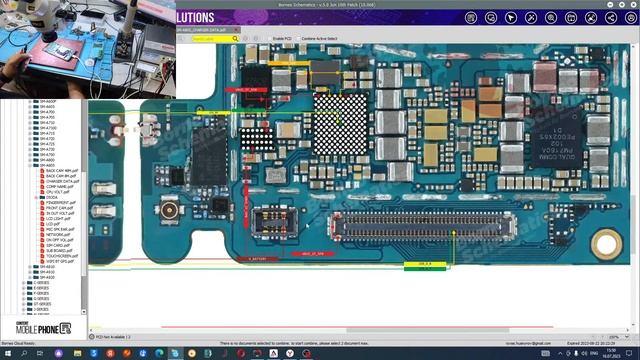The height and width of the screenshot is (360, 640).
Task: Click the monitor screen icon in header toolbar
Action: pos(491,18)
